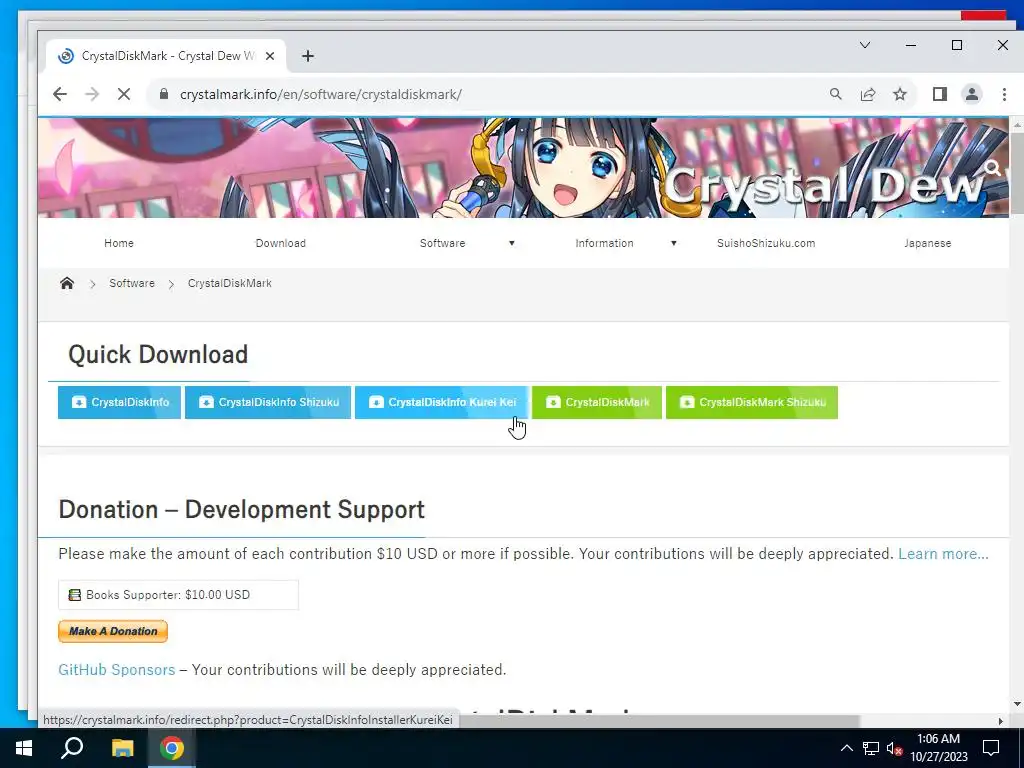Click the browser forward arrow
The image size is (1024, 768).
pyautogui.click(x=91, y=94)
